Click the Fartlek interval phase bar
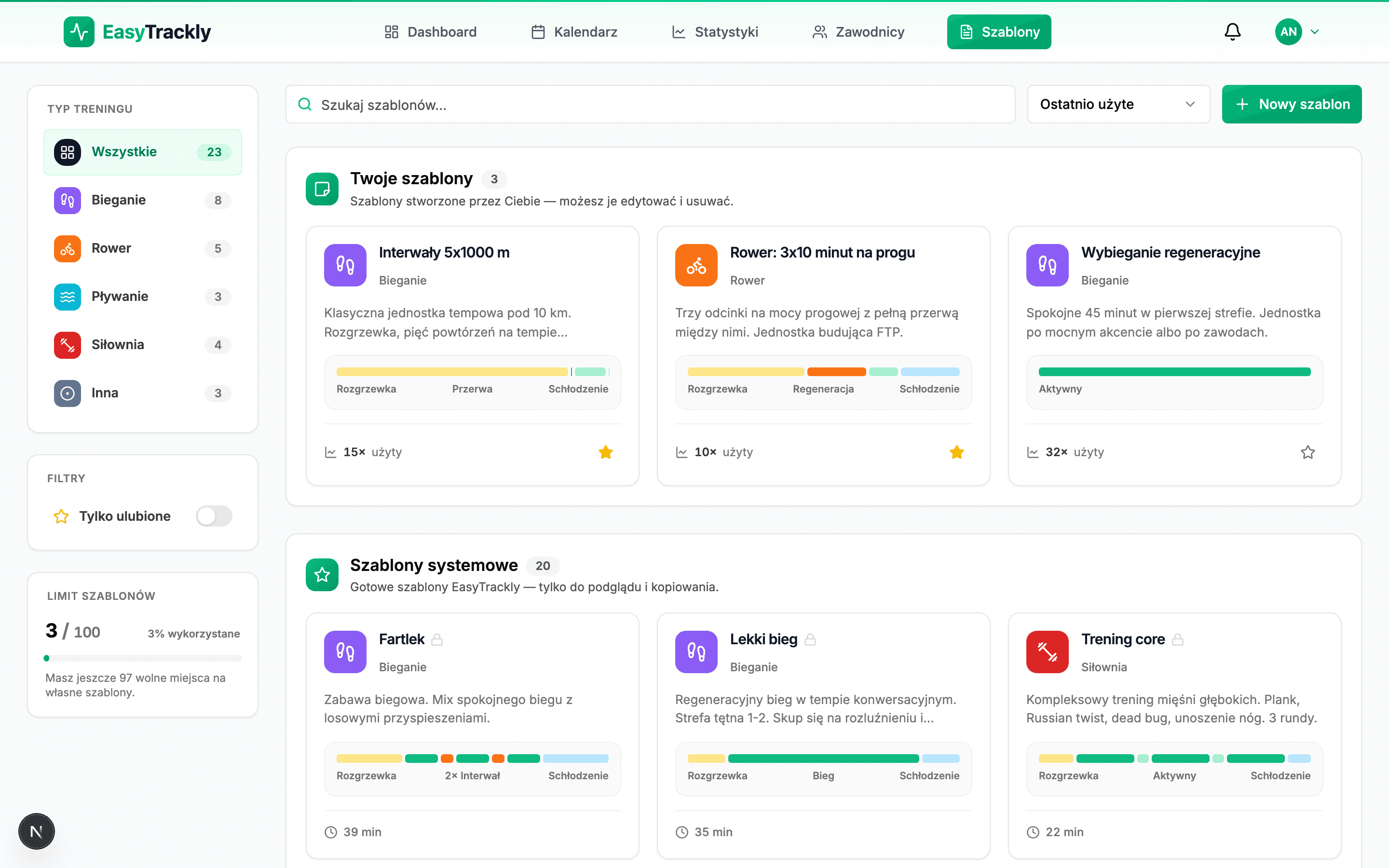The height and width of the screenshot is (868, 1389). (472, 759)
